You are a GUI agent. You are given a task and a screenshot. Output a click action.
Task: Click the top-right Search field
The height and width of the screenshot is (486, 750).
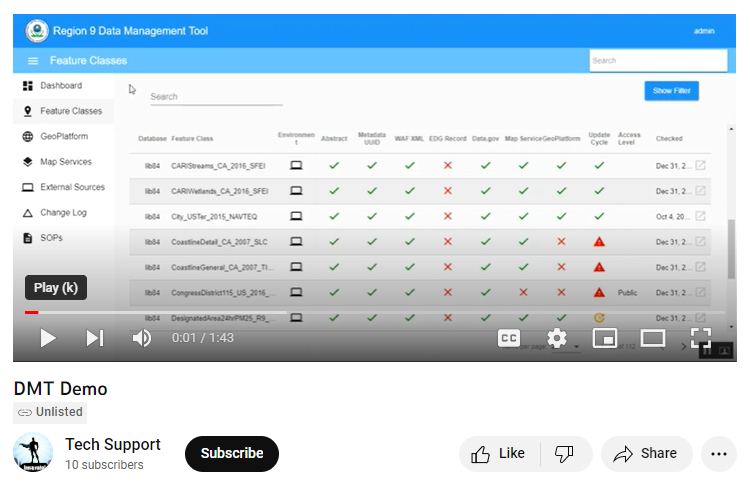[x=658, y=61]
